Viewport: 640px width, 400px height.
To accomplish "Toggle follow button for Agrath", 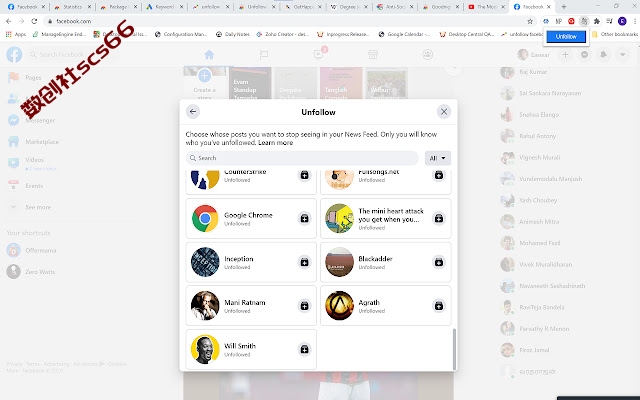I will click(x=439, y=305).
